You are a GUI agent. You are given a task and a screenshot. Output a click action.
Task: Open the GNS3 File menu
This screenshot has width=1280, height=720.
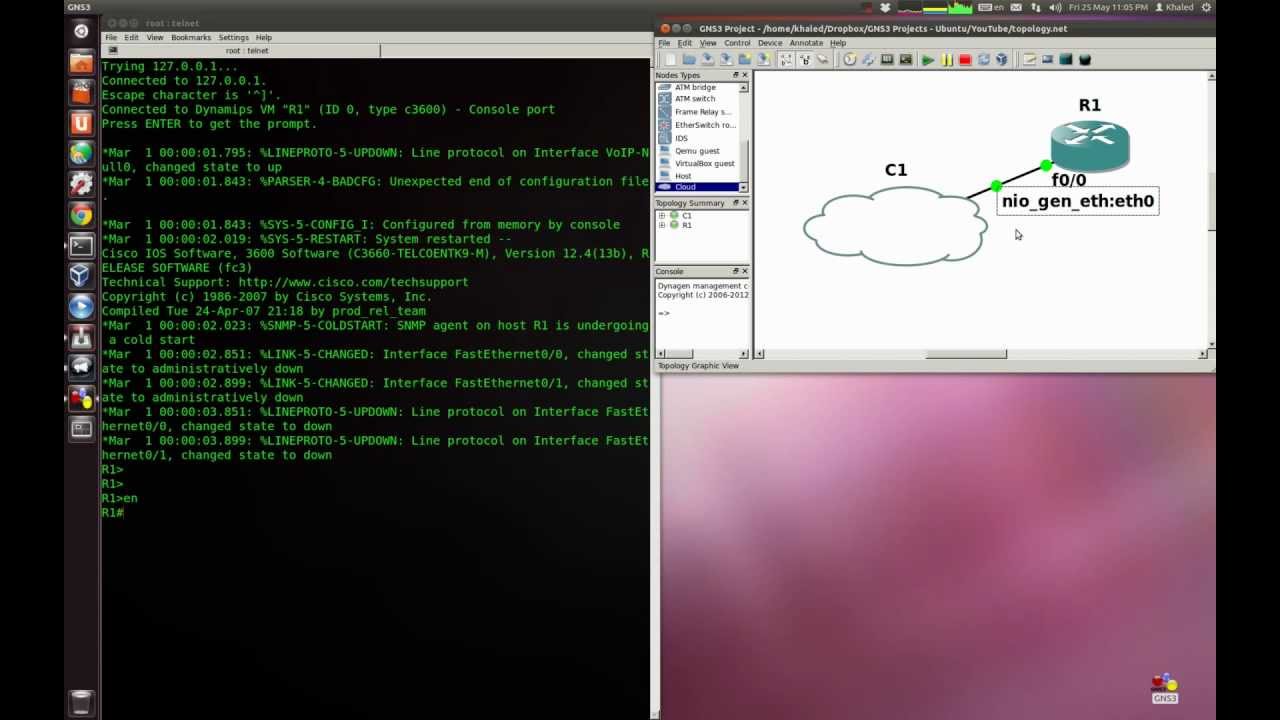tap(664, 43)
